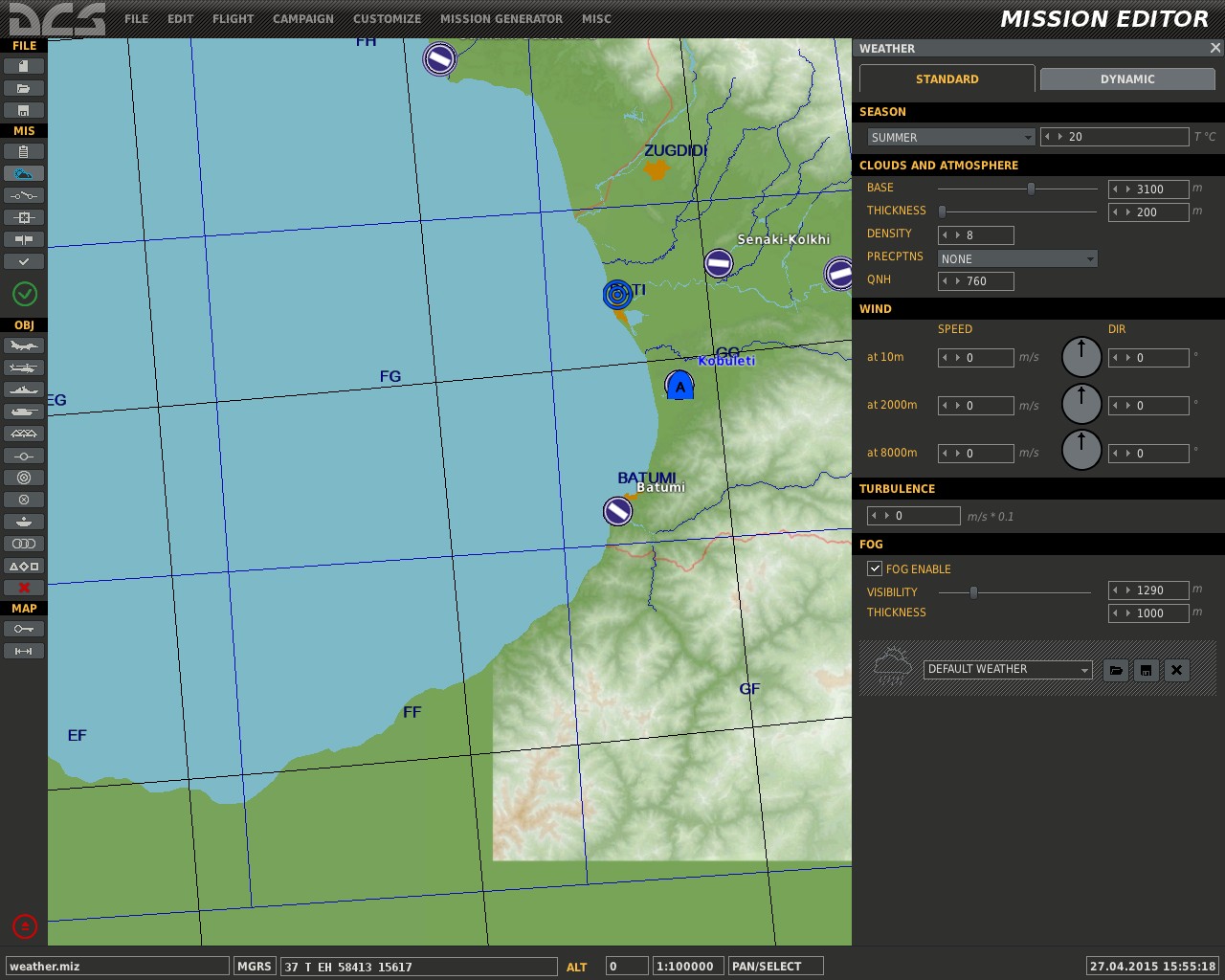
Task: Open the mission goals crosshair icon
Action: pos(24,217)
